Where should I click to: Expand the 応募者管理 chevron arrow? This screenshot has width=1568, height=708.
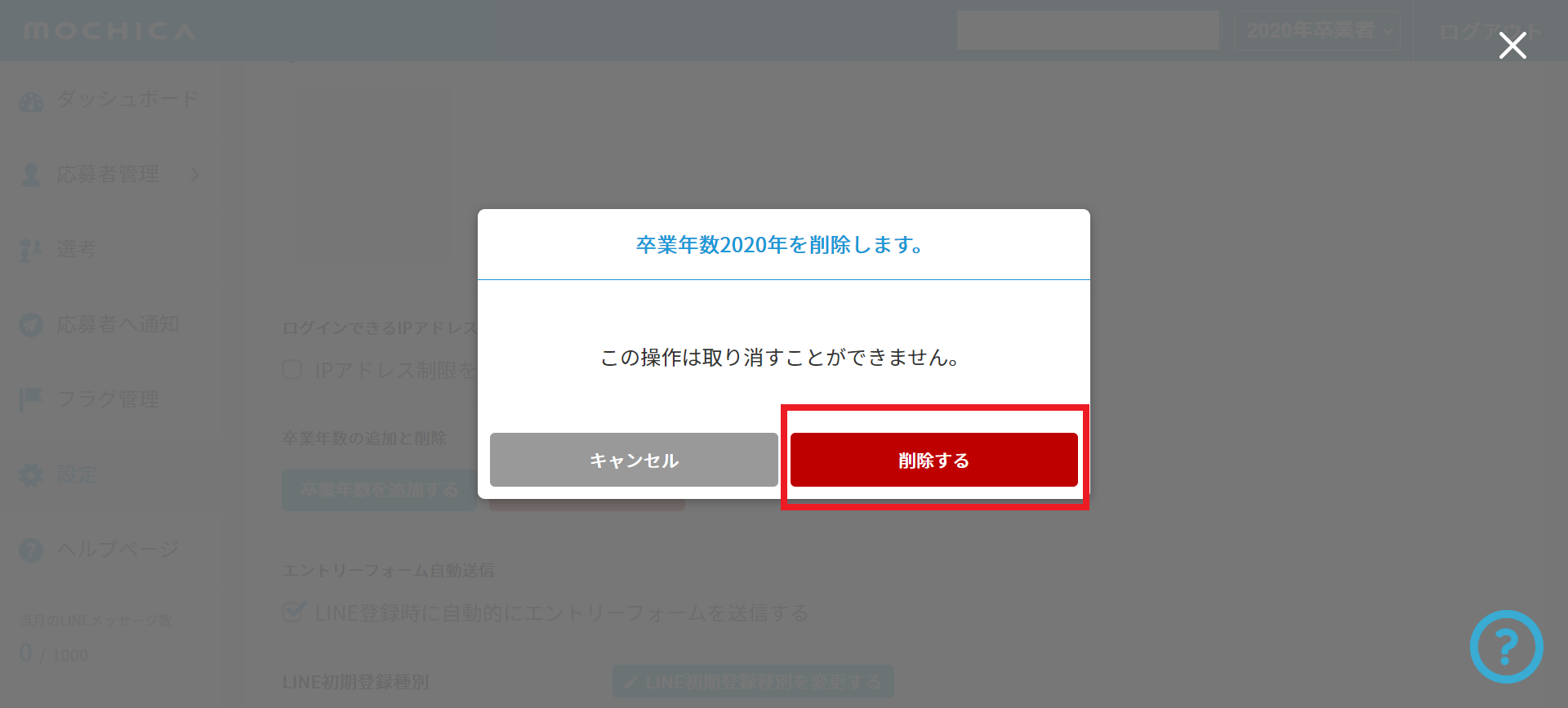click(x=194, y=175)
